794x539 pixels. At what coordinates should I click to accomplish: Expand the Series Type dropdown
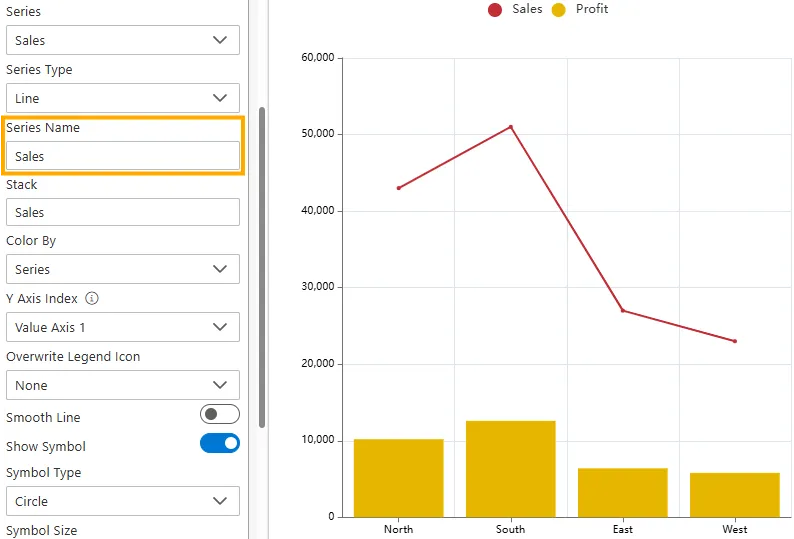122,99
